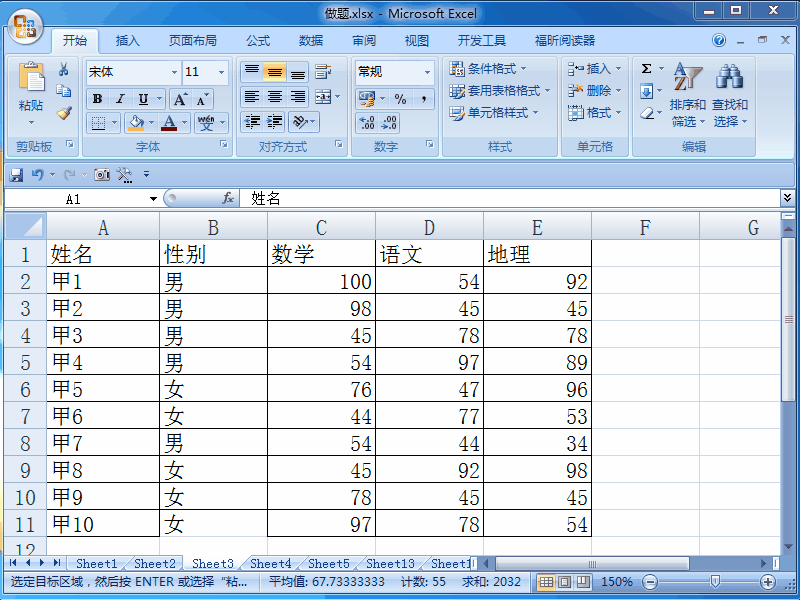800x600 pixels.
Task: Toggle bold formatting
Action: coord(97,99)
